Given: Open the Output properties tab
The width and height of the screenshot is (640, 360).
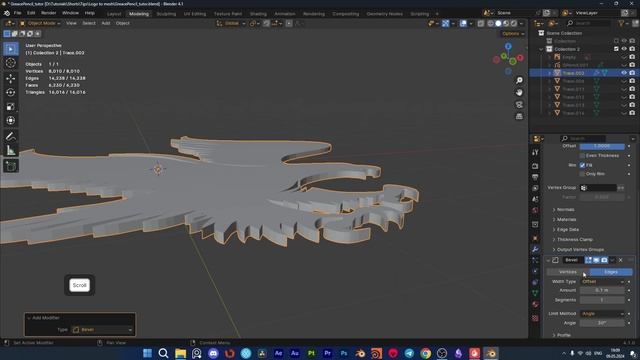Looking at the screenshot, I should click(536, 177).
